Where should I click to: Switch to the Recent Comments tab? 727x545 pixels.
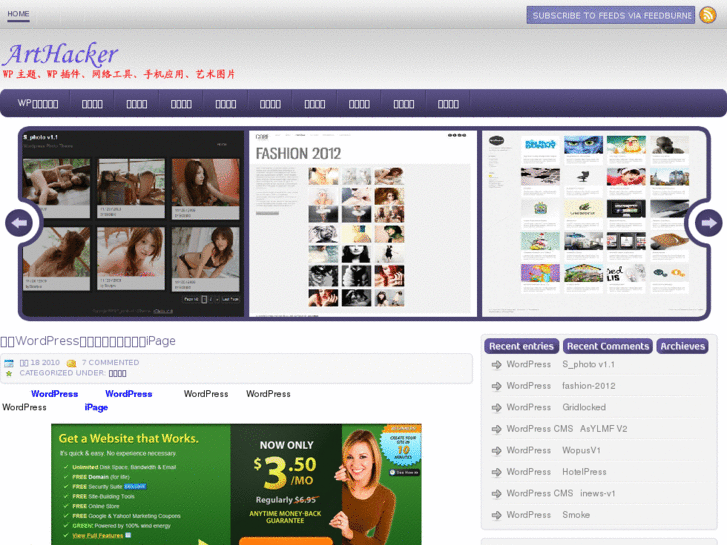[x=607, y=346]
